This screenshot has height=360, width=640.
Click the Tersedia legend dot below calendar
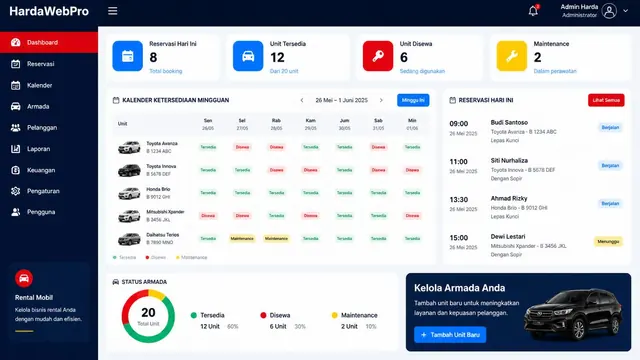click(x=115, y=258)
